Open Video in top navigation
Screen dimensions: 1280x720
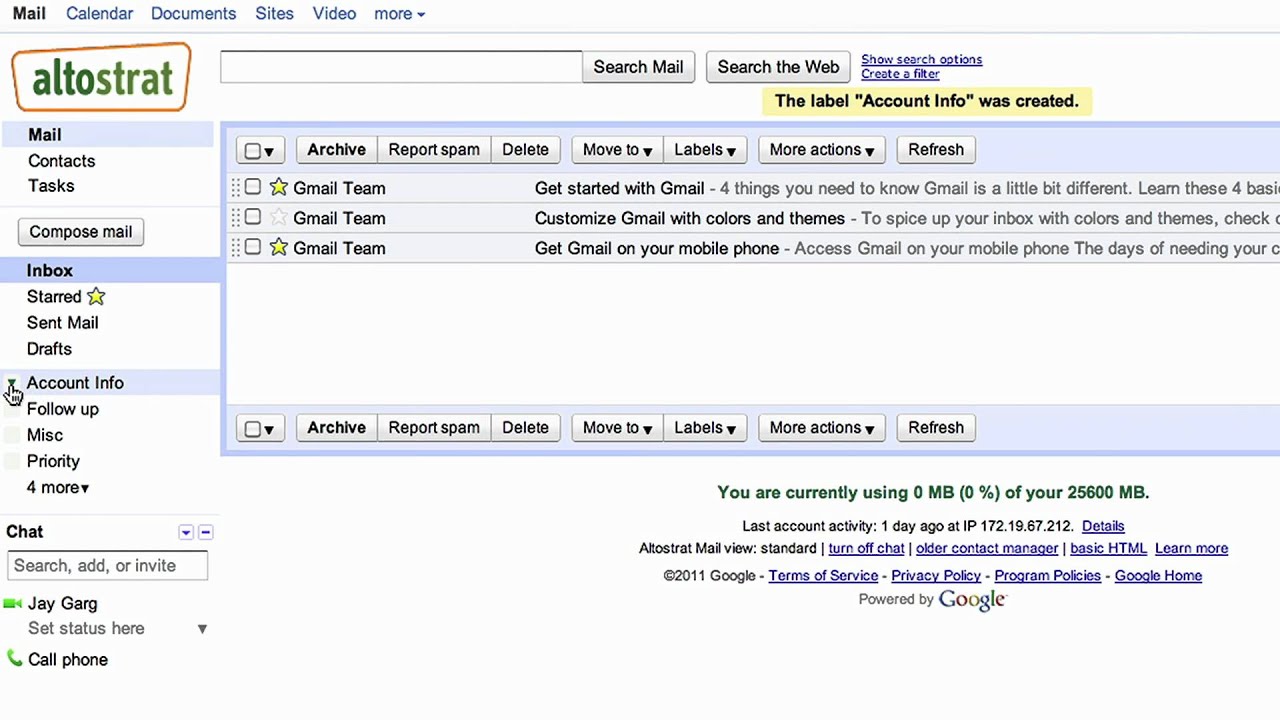click(334, 14)
